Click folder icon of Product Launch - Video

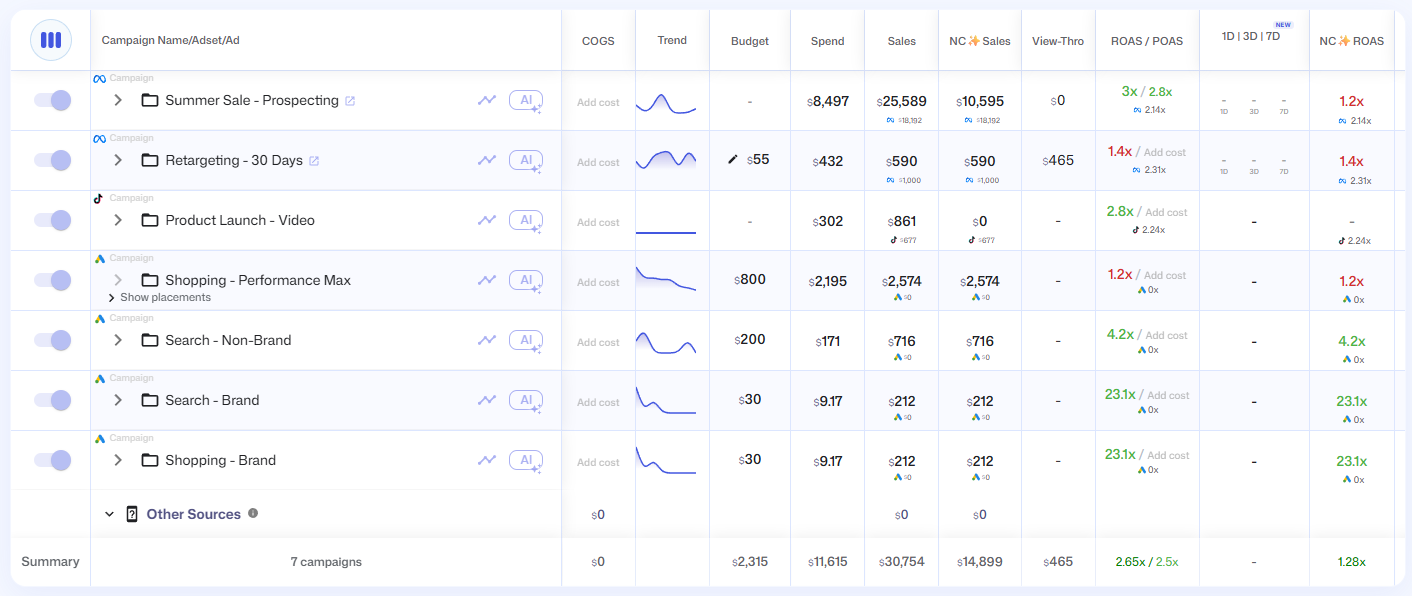pyautogui.click(x=150, y=220)
